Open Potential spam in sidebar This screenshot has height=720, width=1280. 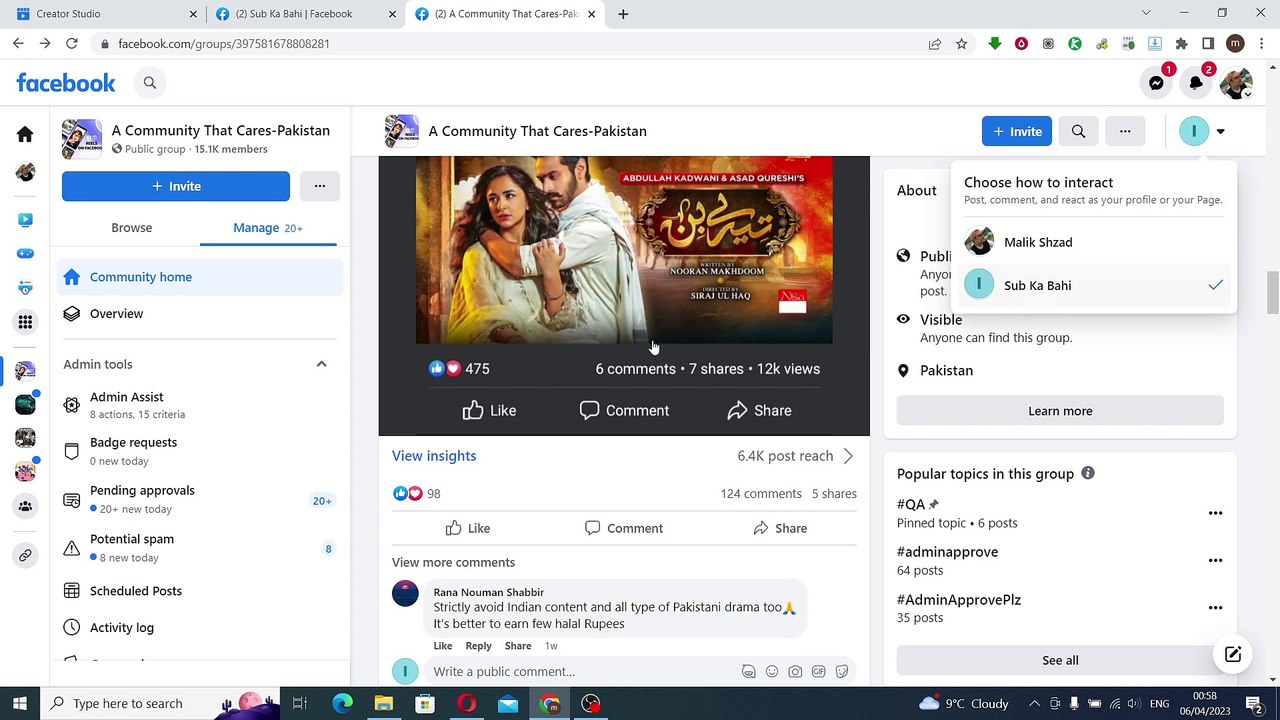(200, 547)
